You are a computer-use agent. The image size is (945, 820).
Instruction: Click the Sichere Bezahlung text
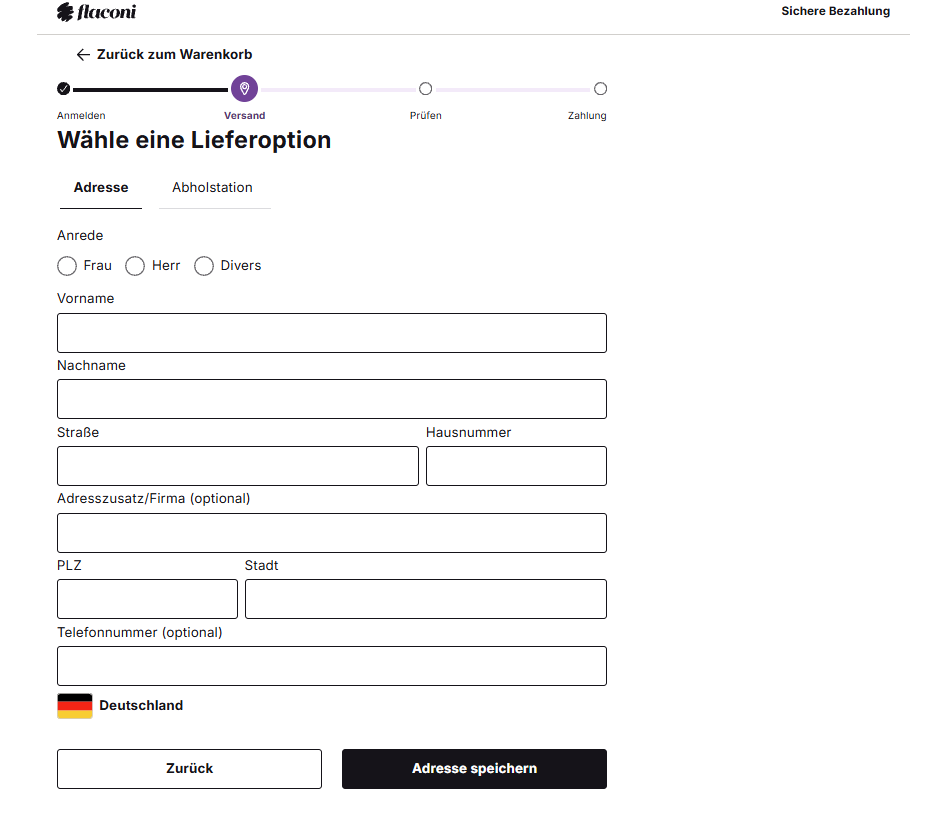pos(835,11)
